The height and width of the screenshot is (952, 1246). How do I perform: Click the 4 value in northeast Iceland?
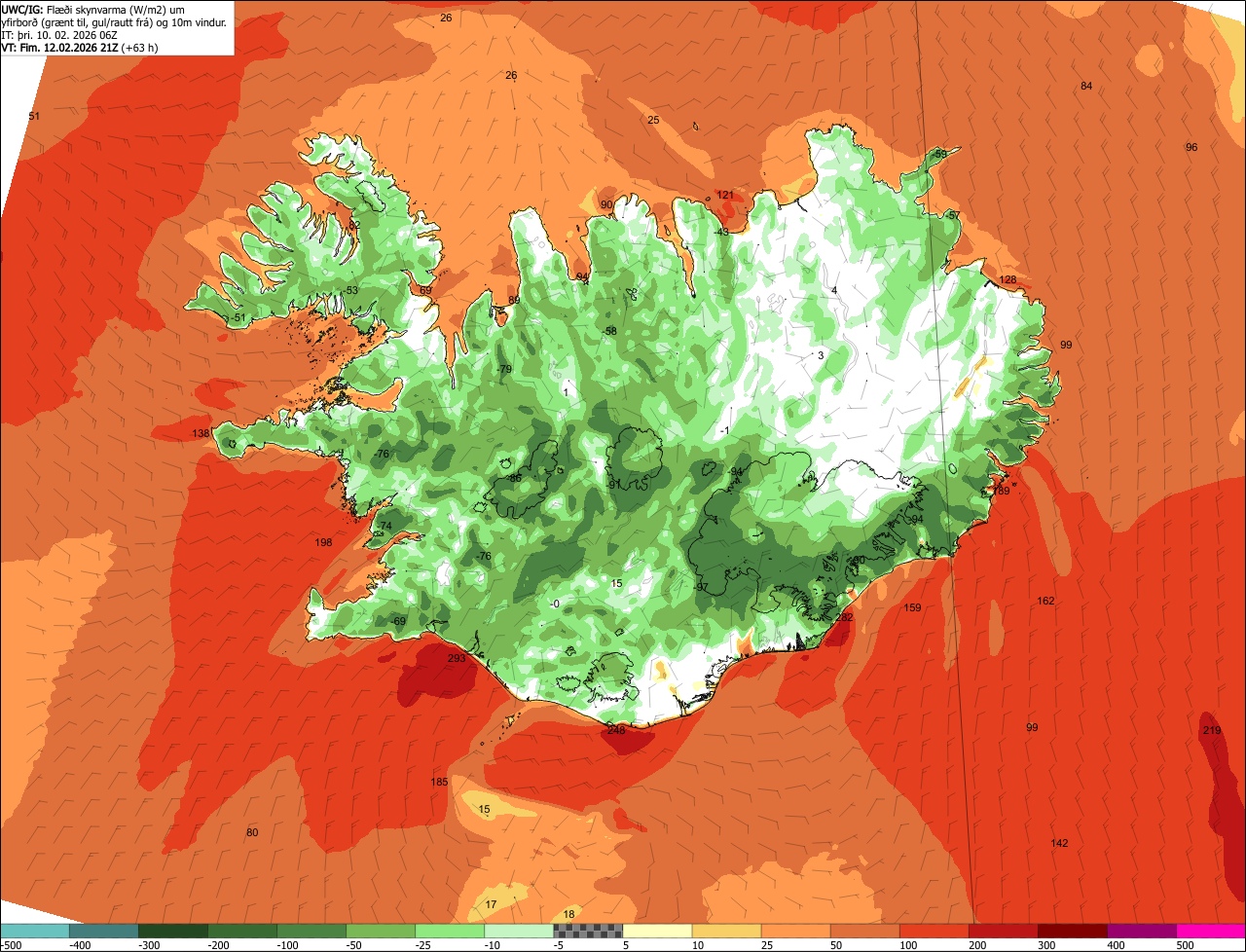[x=834, y=291]
